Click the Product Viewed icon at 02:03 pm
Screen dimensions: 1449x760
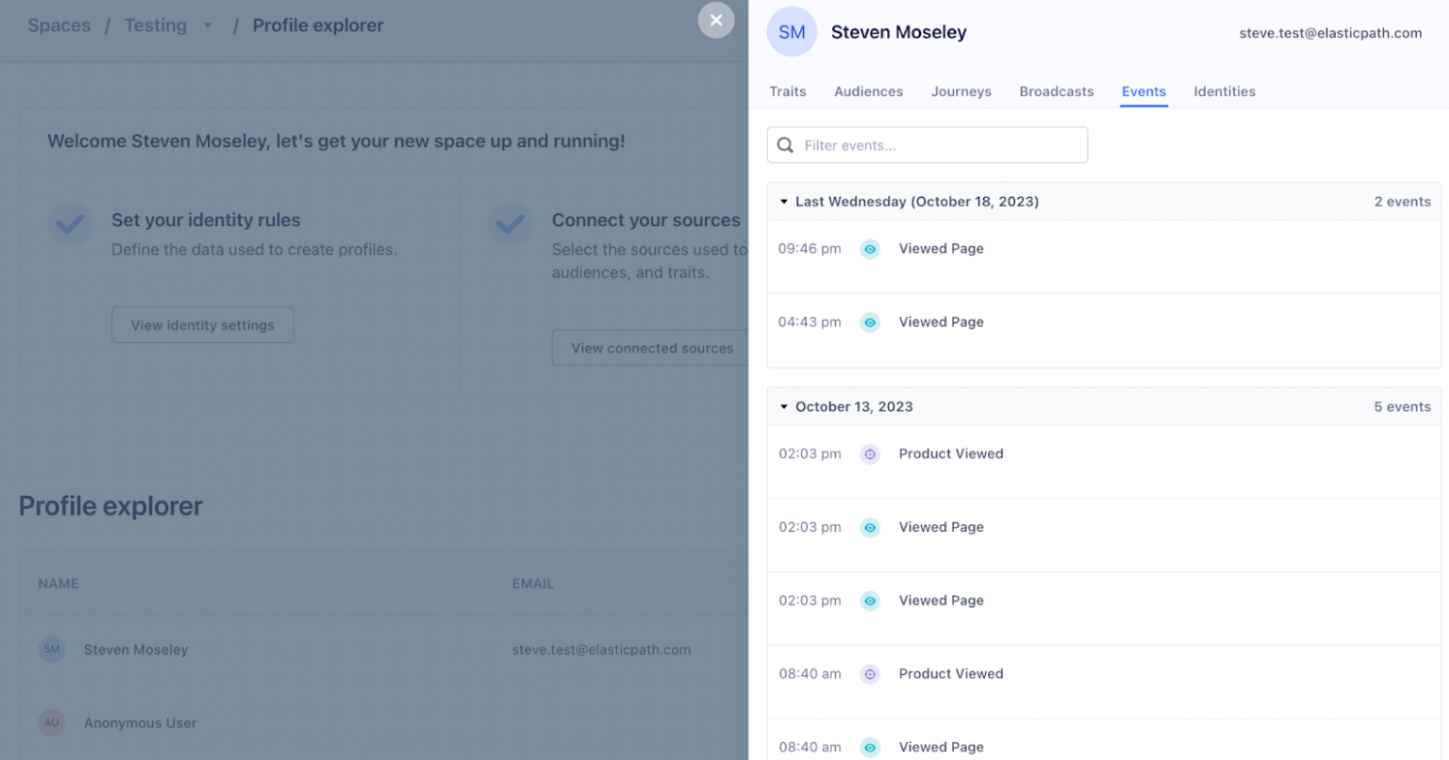(x=869, y=453)
